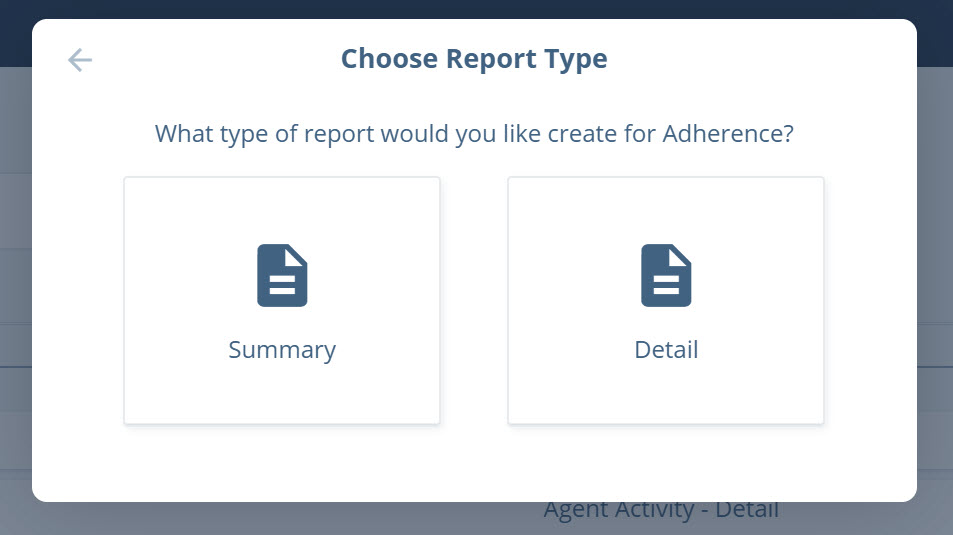Choose the Summary label text
Screen dimensions: 953x535
282,350
